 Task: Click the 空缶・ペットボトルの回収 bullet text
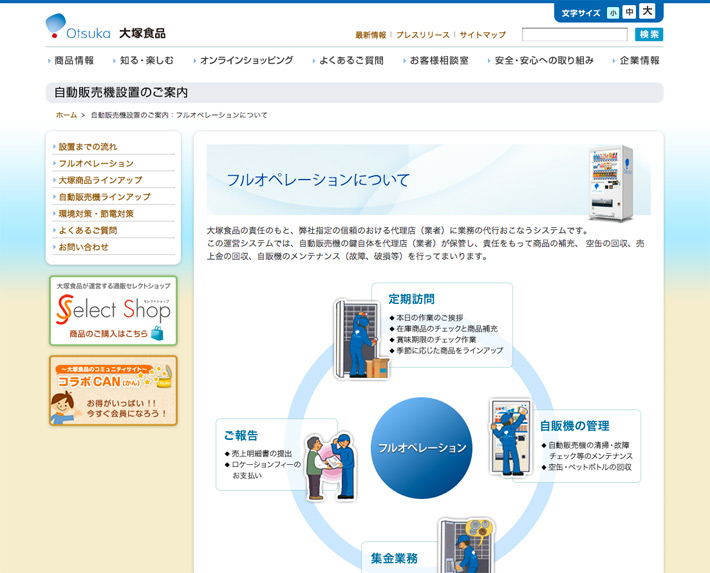click(590, 467)
